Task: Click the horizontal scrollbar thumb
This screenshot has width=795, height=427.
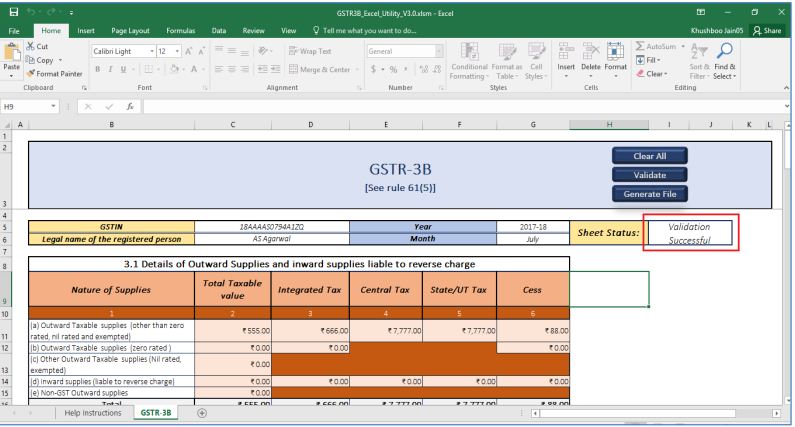Action: tap(638, 414)
